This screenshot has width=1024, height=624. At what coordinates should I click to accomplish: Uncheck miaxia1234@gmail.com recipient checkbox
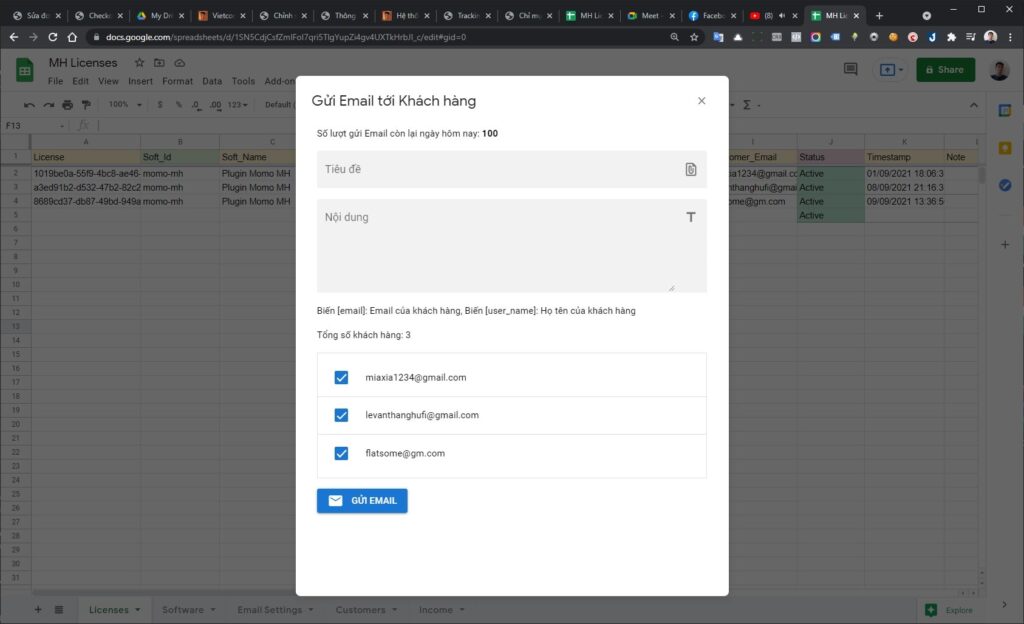point(341,378)
